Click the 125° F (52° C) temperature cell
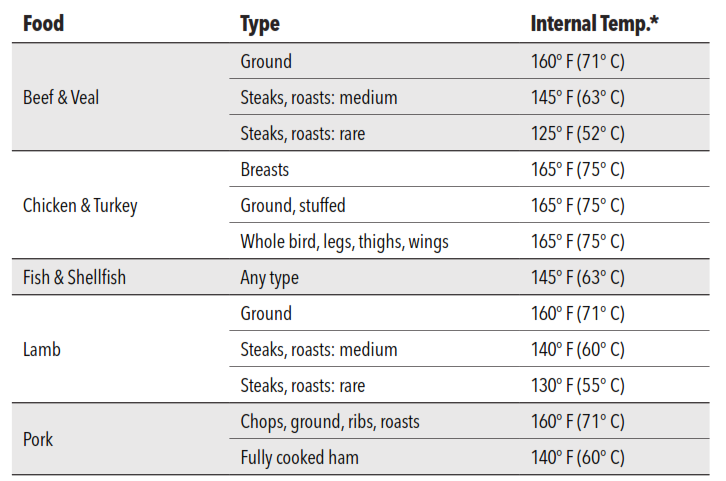726x481 pixels. (578, 133)
